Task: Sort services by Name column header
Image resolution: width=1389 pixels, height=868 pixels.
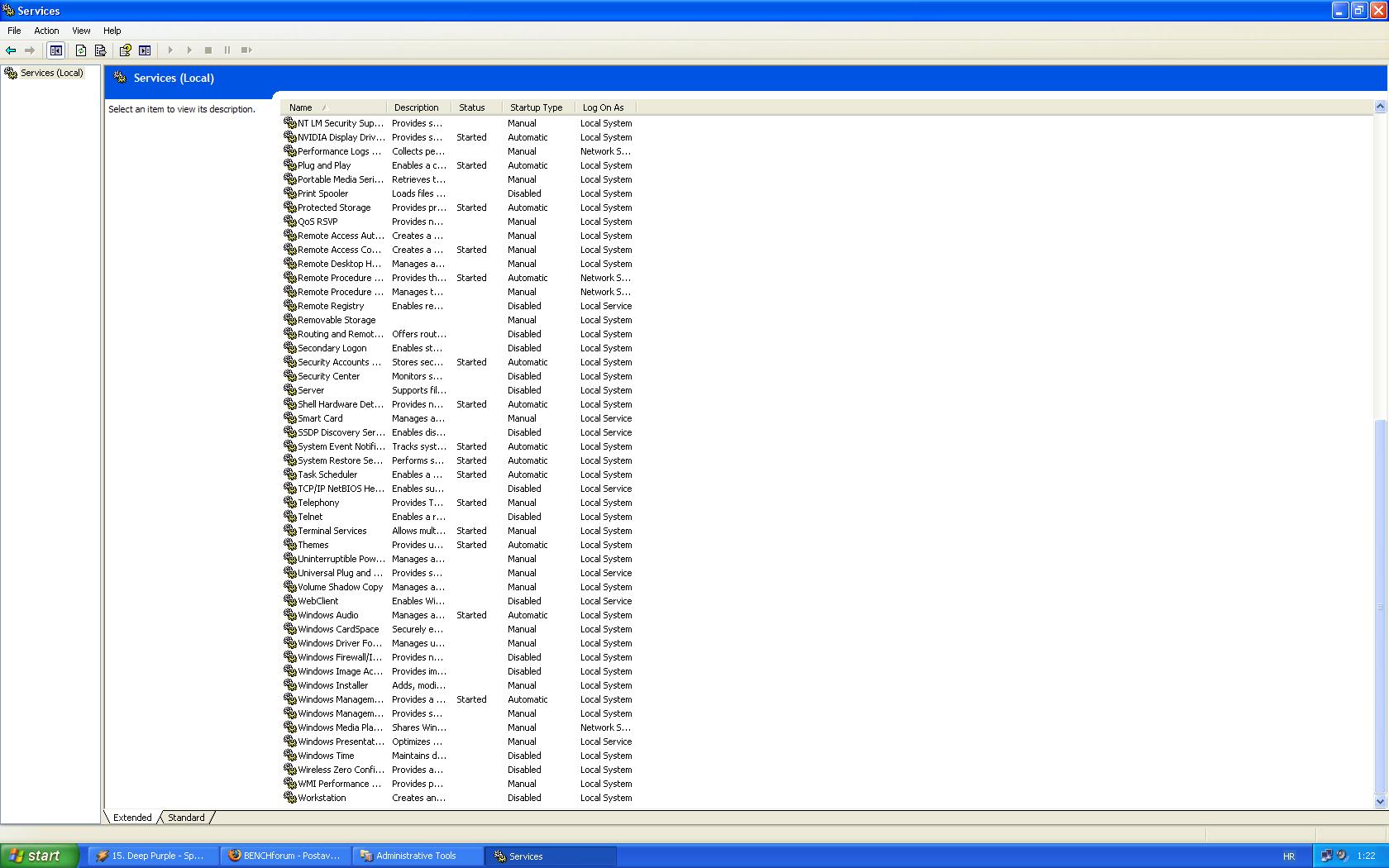Action: point(301,107)
